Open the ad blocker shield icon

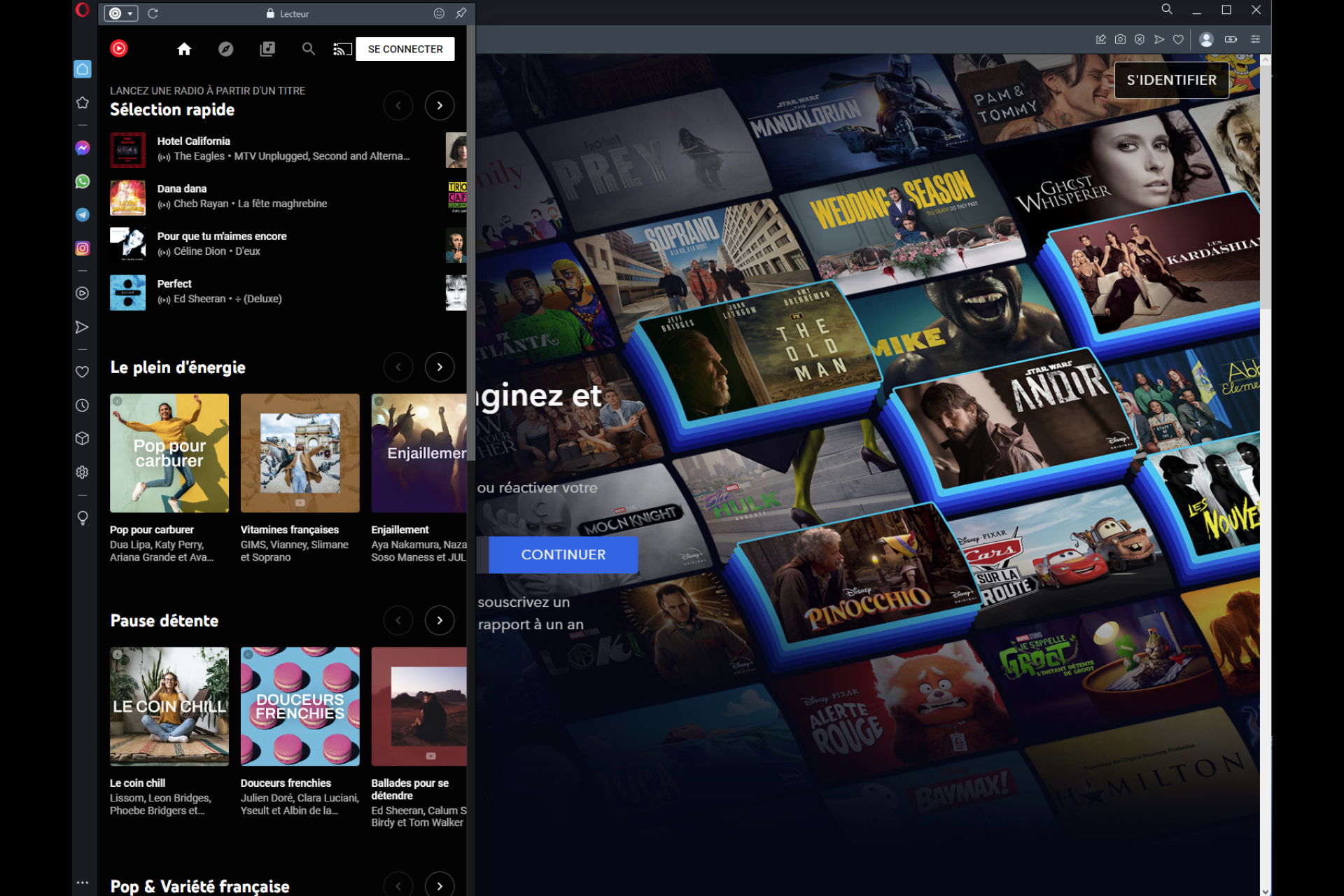1140,40
